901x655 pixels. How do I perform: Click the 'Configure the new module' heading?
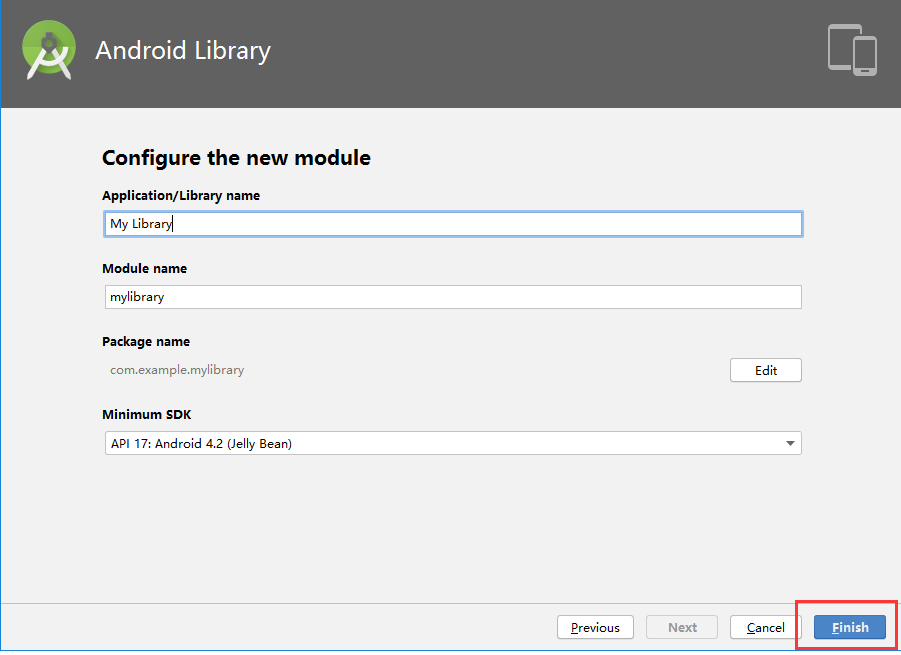[236, 158]
